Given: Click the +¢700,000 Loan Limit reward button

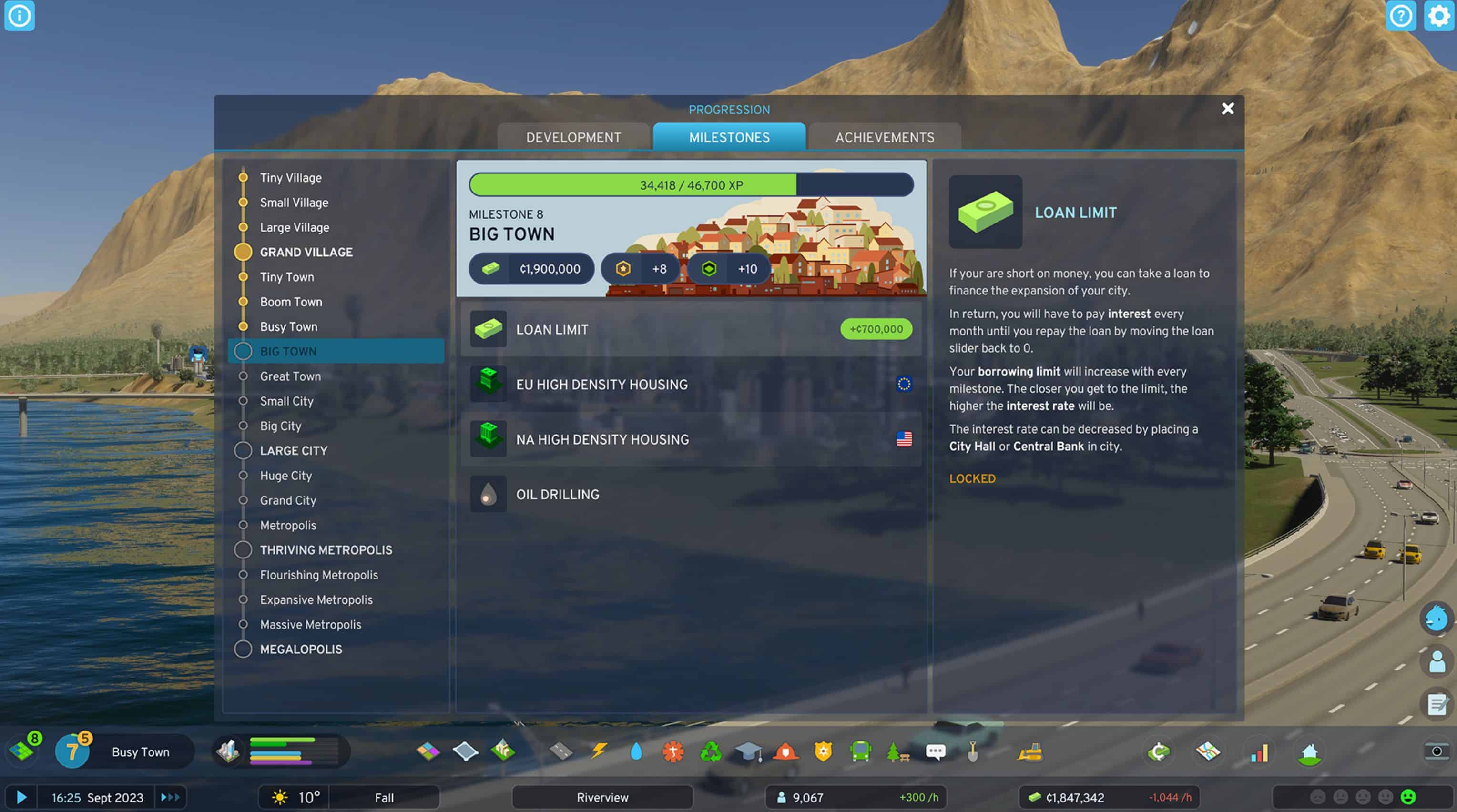Looking at the screenshot, I should pos(876,329).
